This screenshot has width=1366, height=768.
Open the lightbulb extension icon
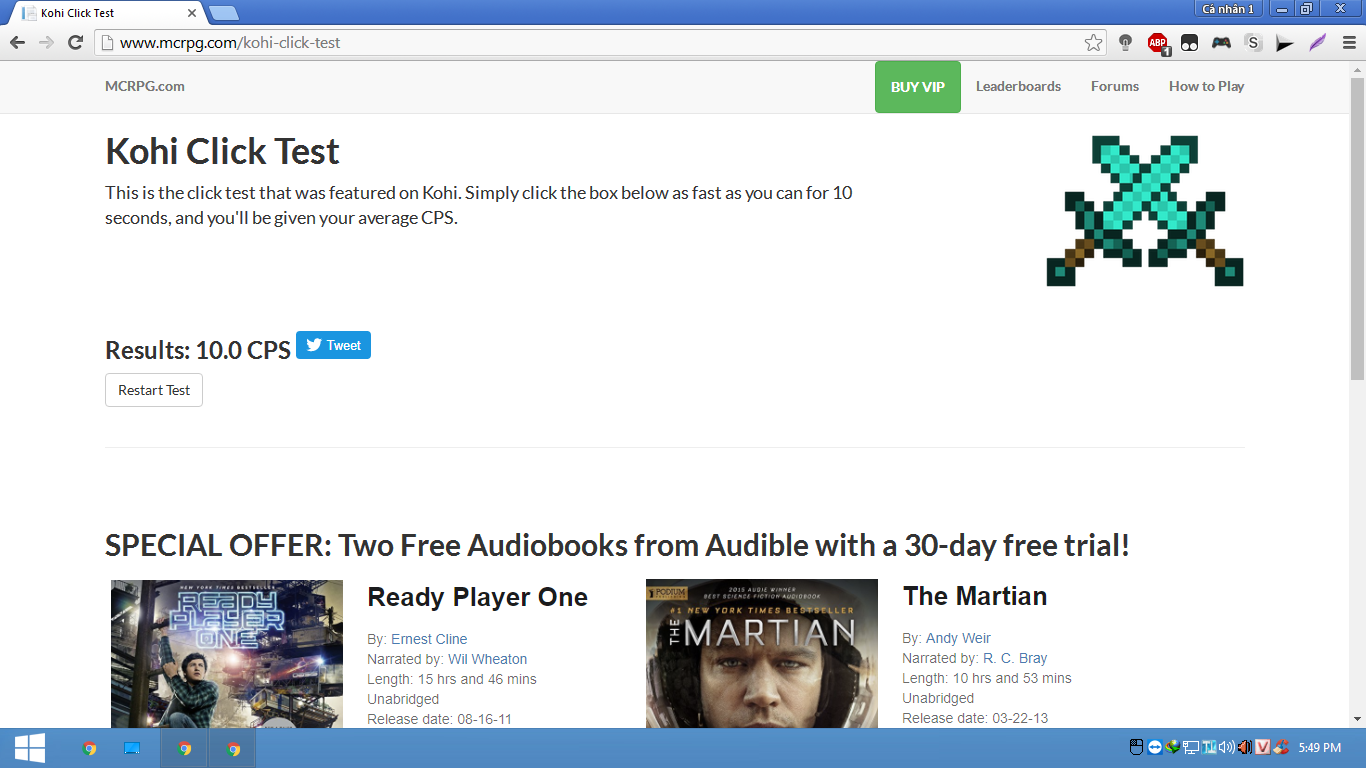(1125, 43)
